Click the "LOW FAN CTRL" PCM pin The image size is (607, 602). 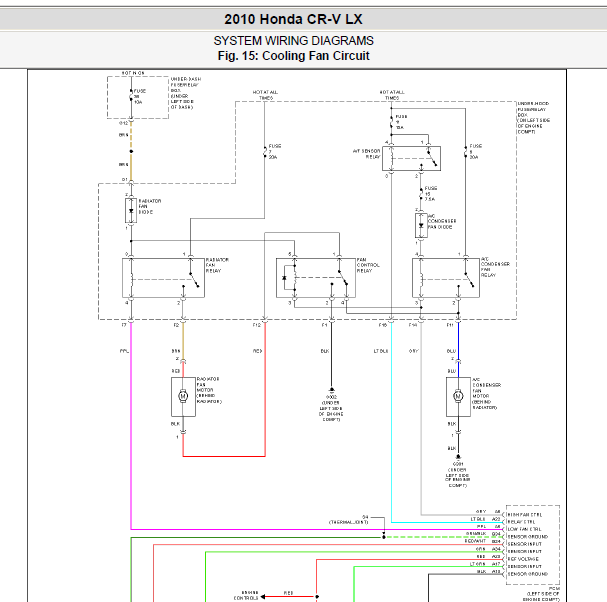click(x=524, y=529)
